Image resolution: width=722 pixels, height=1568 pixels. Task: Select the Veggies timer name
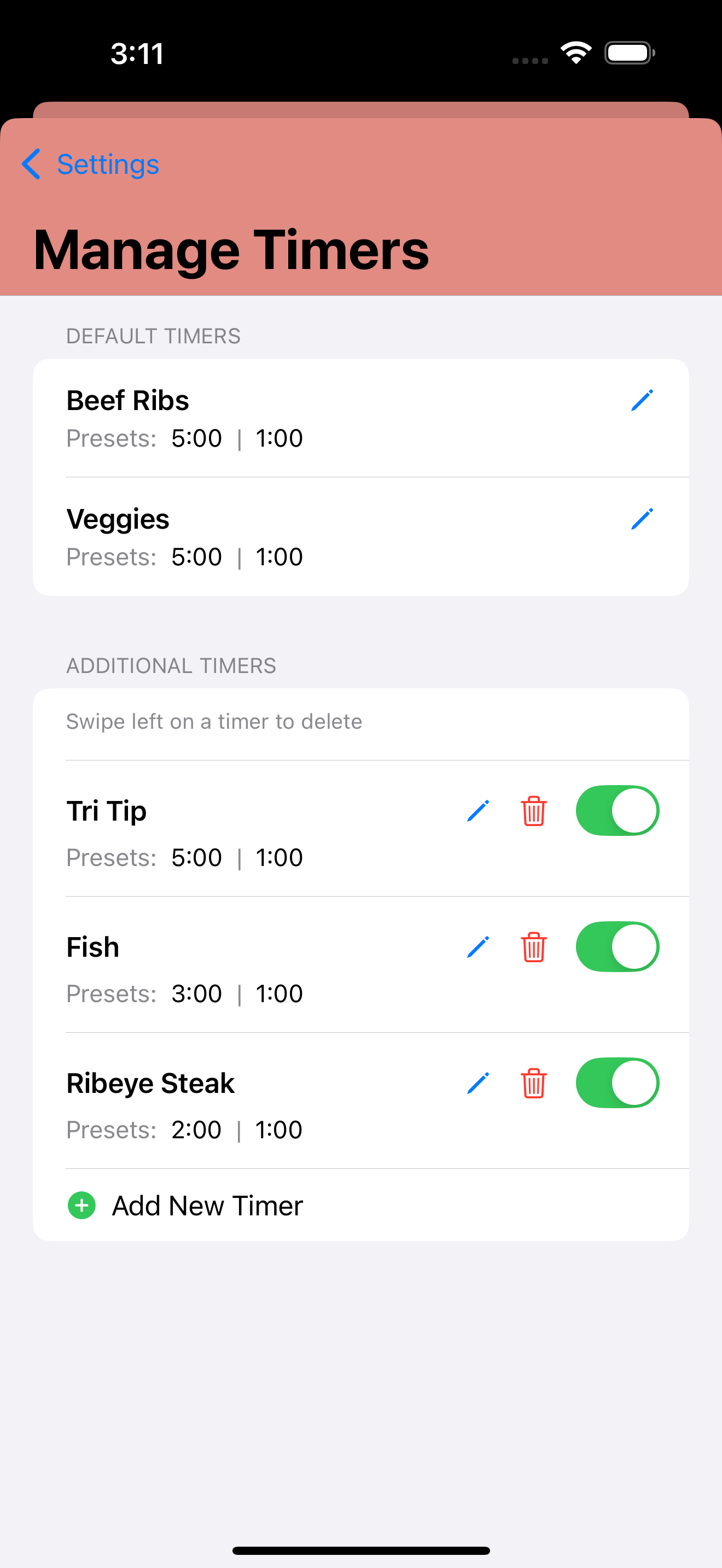(118, 519)
